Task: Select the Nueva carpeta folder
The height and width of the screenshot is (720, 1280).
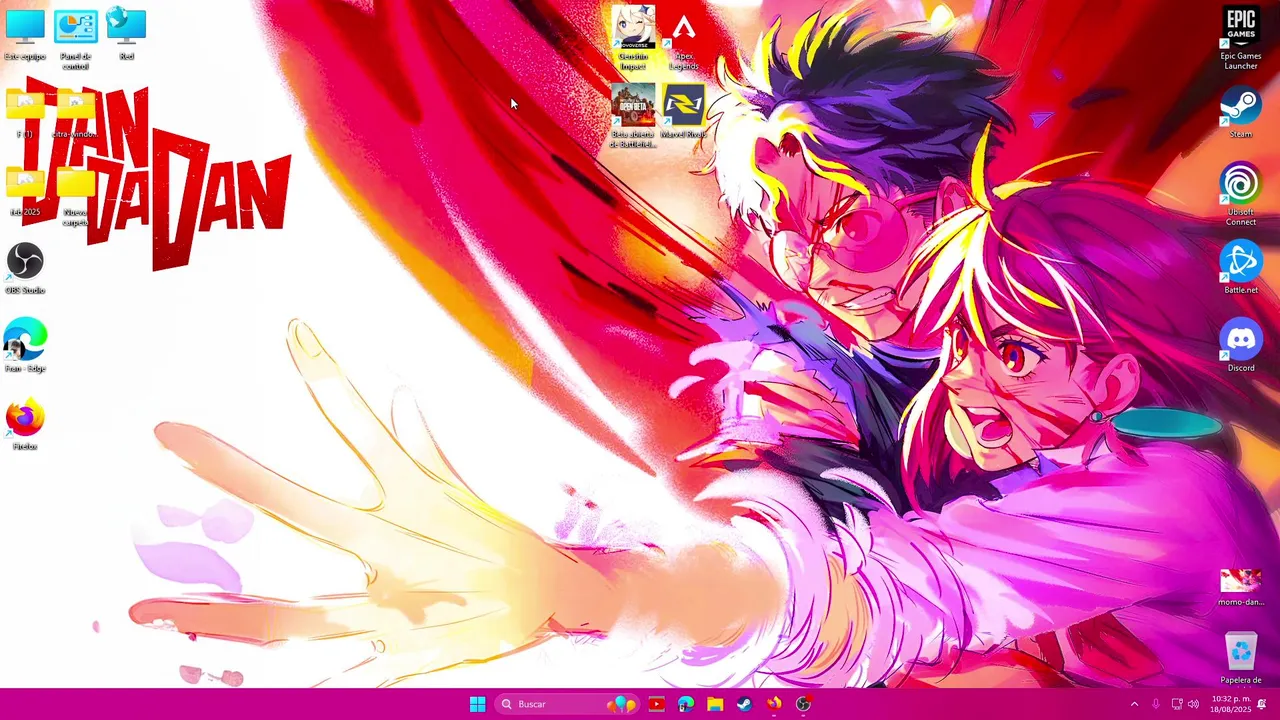Action: coord(75,196)
